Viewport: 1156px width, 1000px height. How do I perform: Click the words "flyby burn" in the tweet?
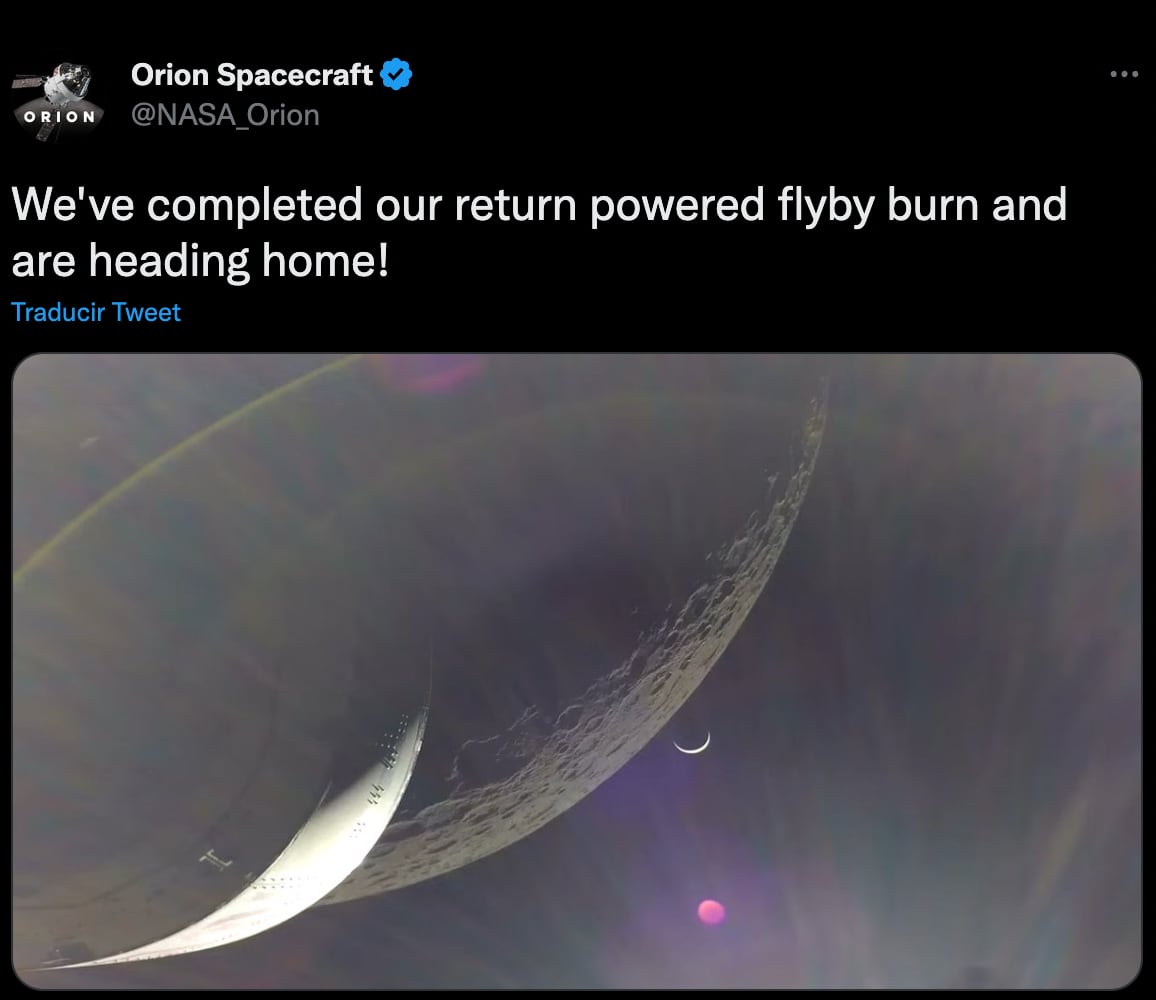coord(876,205)
